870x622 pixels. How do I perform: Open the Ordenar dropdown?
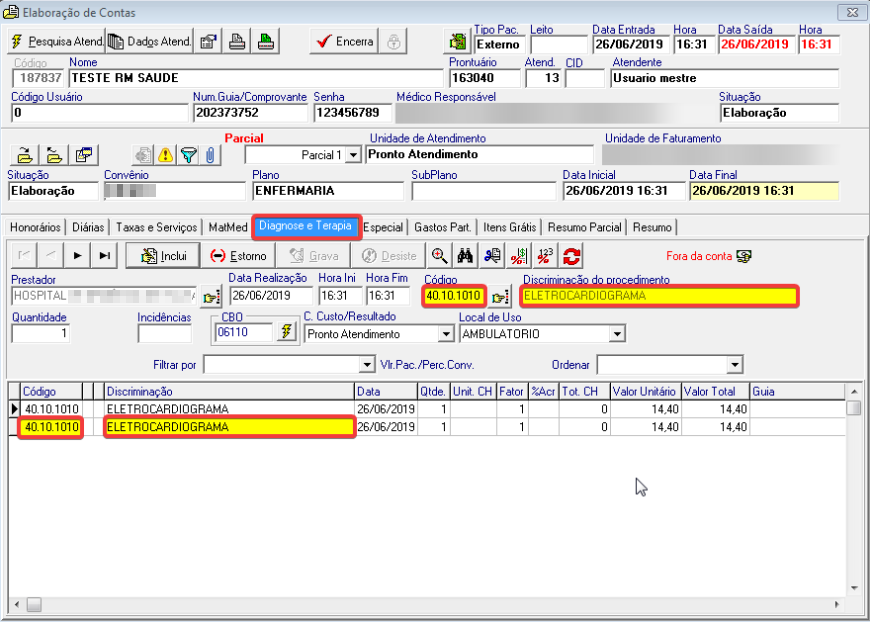pos(735,365)
